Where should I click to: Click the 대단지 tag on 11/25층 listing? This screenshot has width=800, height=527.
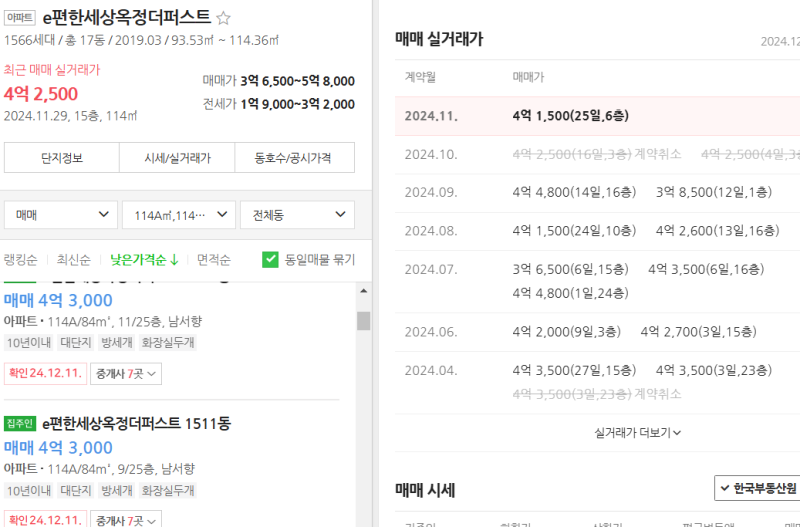click(76, 343)
